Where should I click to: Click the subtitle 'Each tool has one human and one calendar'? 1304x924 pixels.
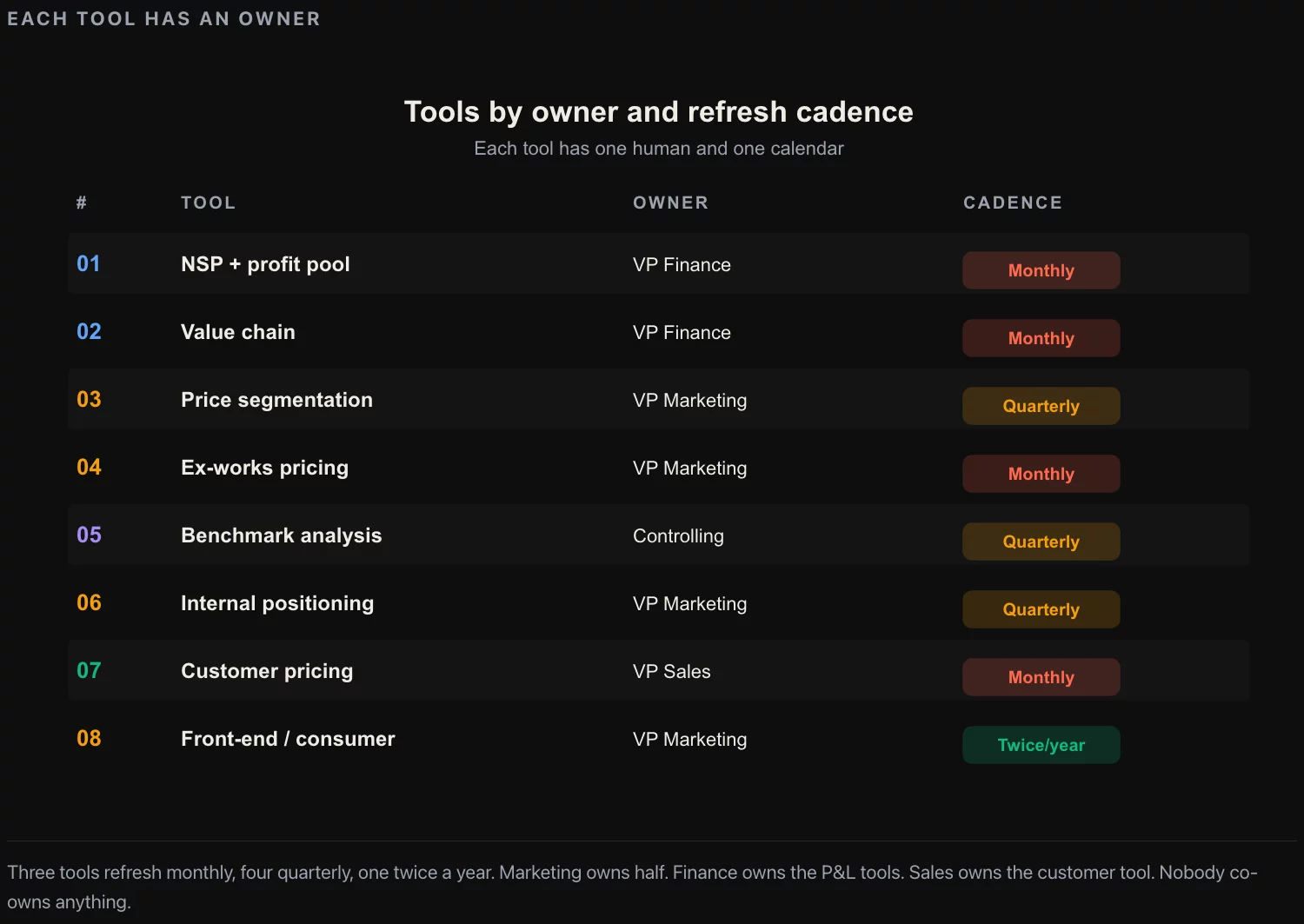point(658,149)
